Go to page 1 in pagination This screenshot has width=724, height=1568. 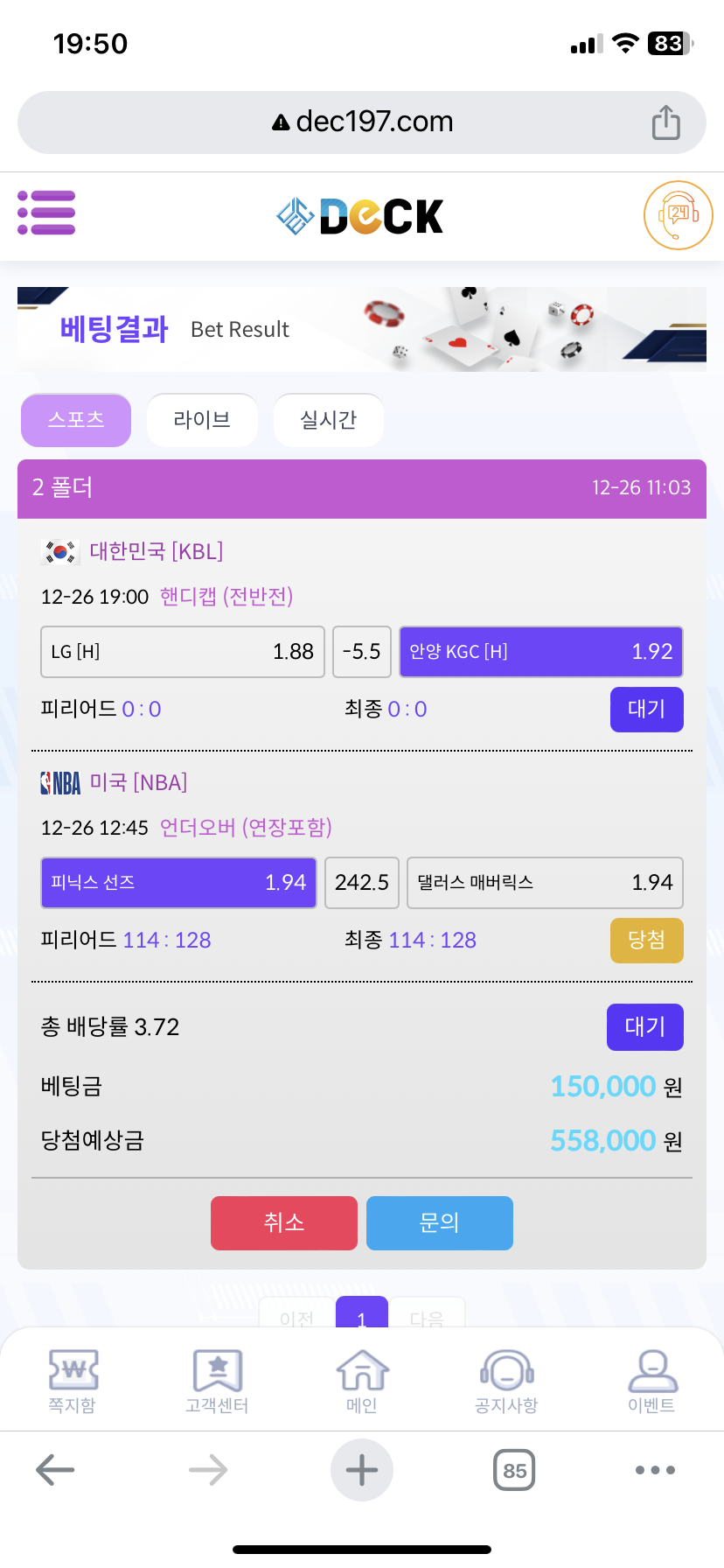(362, 1313)
